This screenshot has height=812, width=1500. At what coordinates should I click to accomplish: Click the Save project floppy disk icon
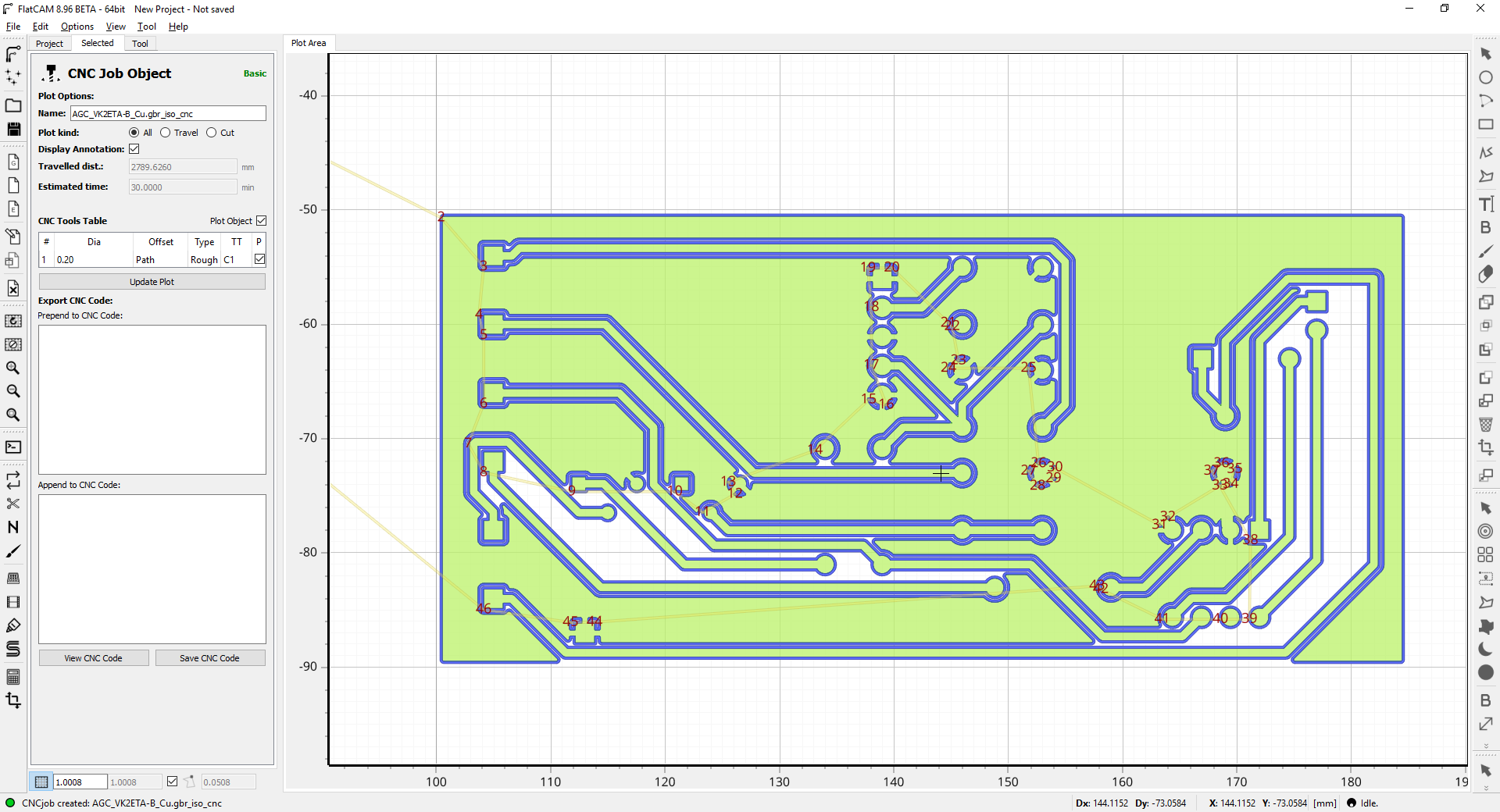coord(13,129)
